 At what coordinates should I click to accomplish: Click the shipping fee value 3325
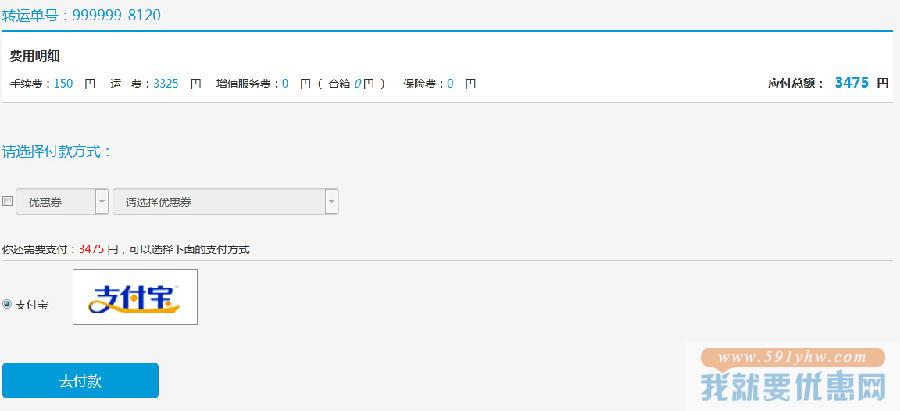tap(166, 84)
